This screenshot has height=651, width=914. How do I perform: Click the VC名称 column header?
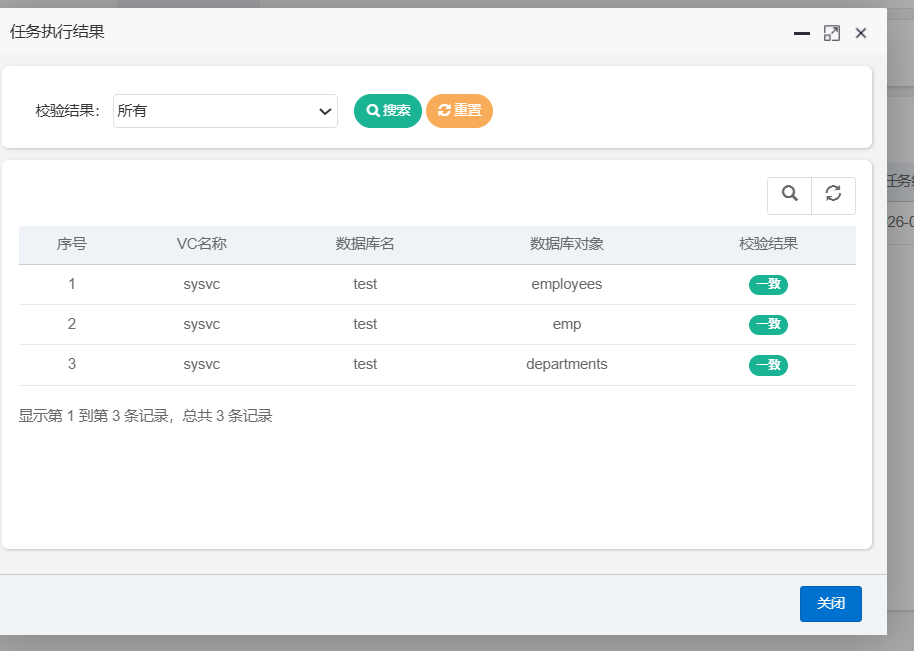click(202, 244)
